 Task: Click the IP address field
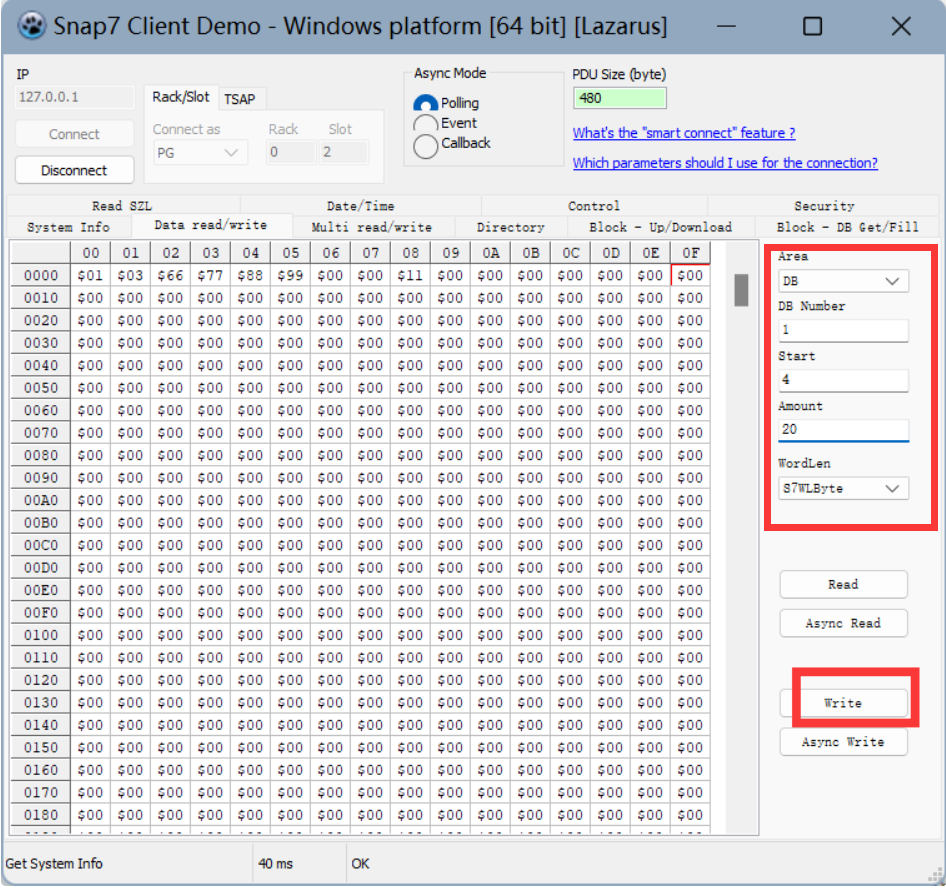(74, 97)
